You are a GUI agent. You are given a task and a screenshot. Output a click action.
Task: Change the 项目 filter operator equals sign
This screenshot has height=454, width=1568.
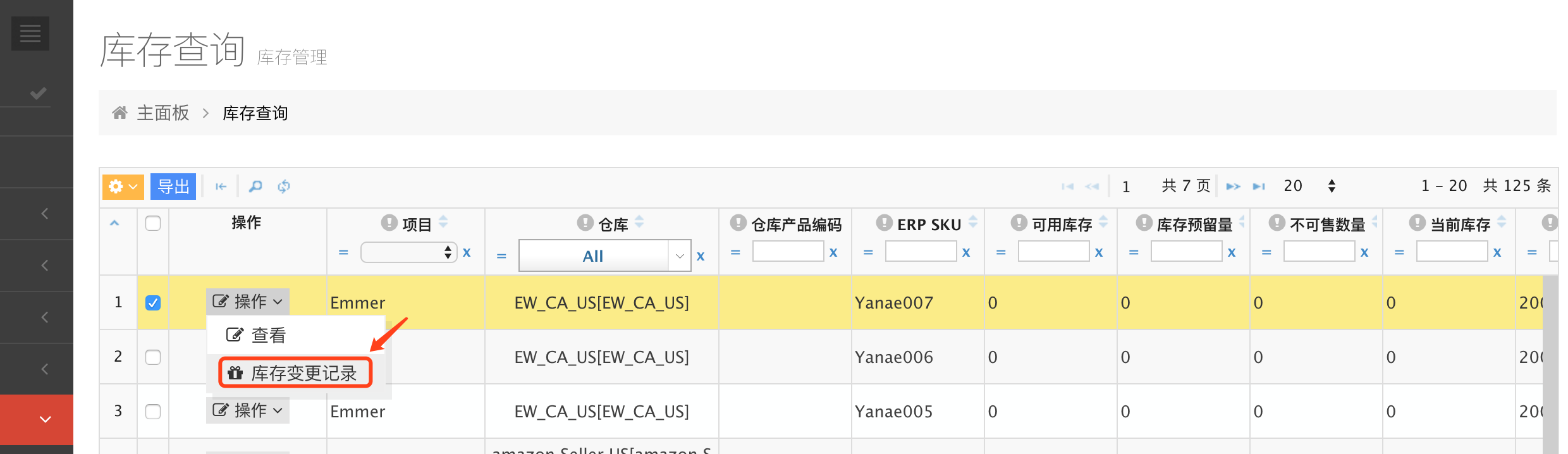343,252
